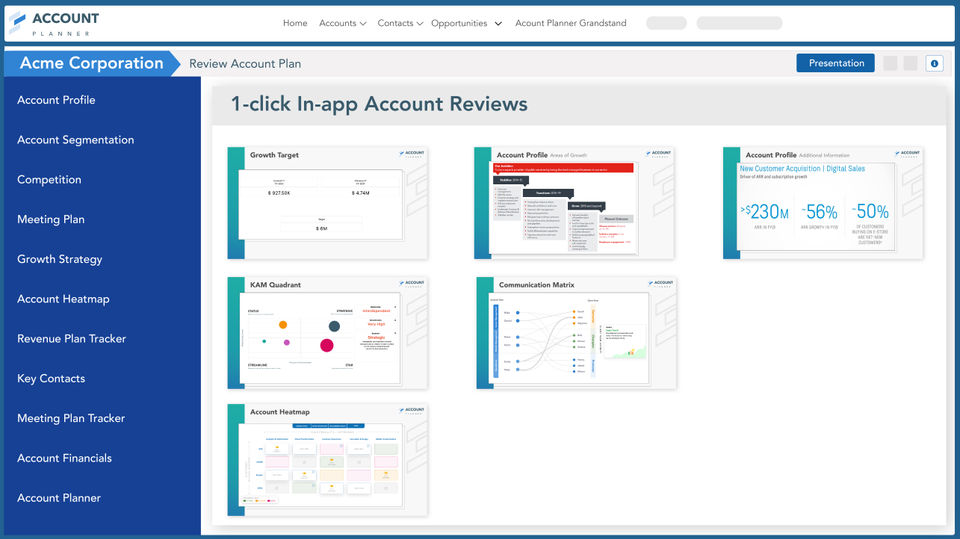
Task: Open the Meeting Plan sidebar item
Action: [x=51, y=219]
